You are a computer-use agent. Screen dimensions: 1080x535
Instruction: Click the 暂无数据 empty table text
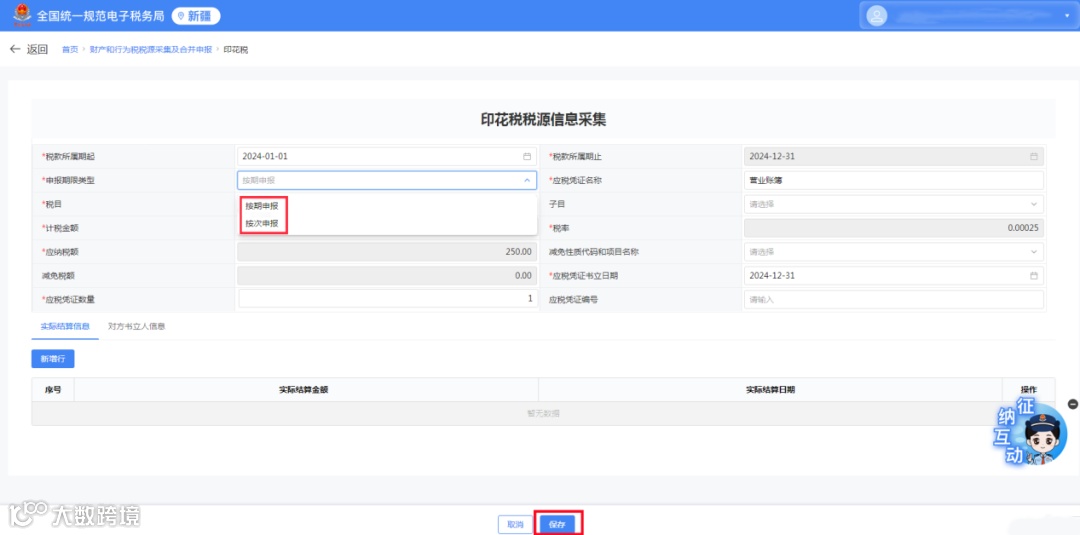click(543, 414)
